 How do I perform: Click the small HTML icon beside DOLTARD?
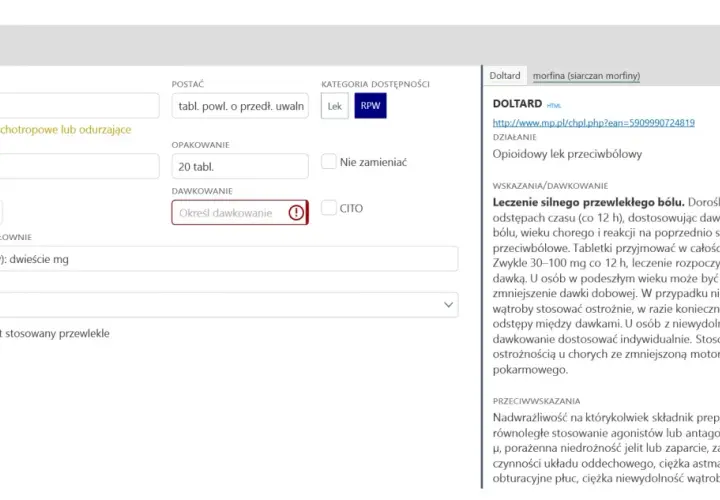click(x=554, y=106)
